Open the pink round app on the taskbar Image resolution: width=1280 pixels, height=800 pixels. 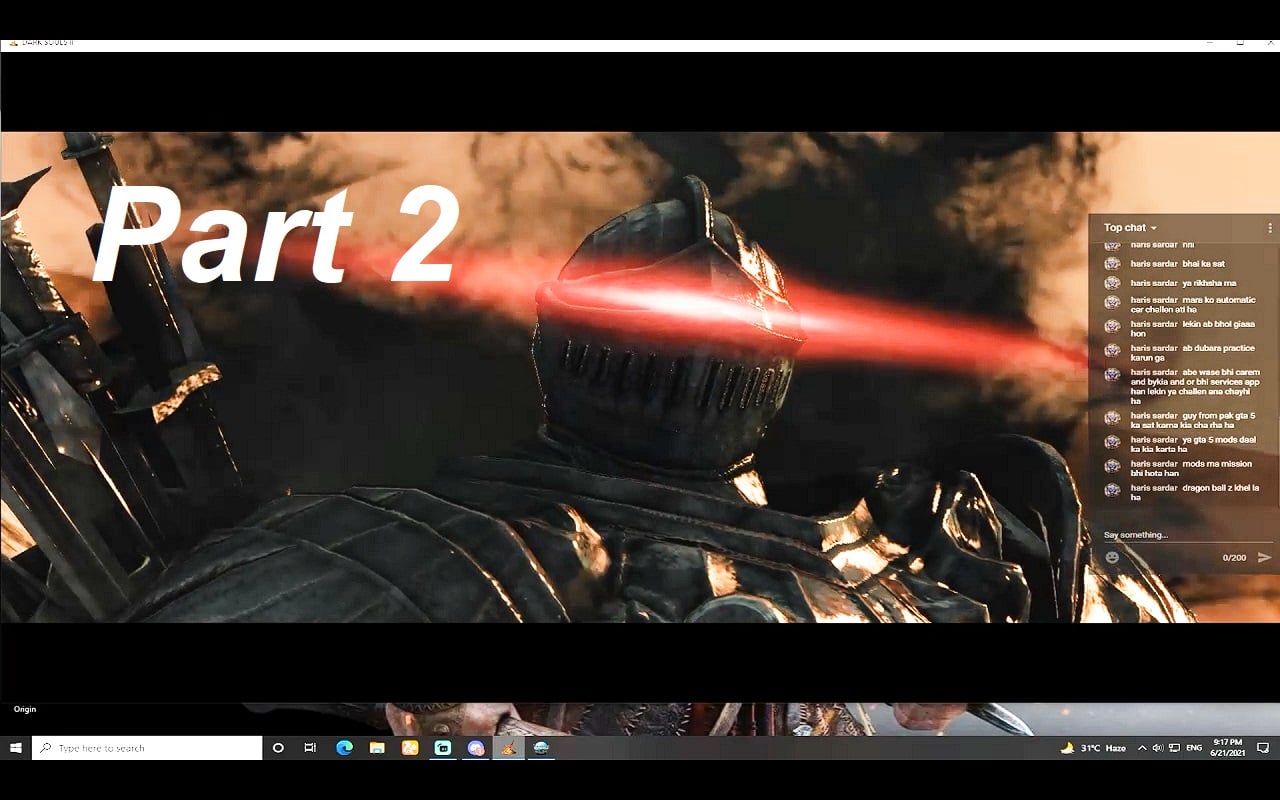pos(476,748)
